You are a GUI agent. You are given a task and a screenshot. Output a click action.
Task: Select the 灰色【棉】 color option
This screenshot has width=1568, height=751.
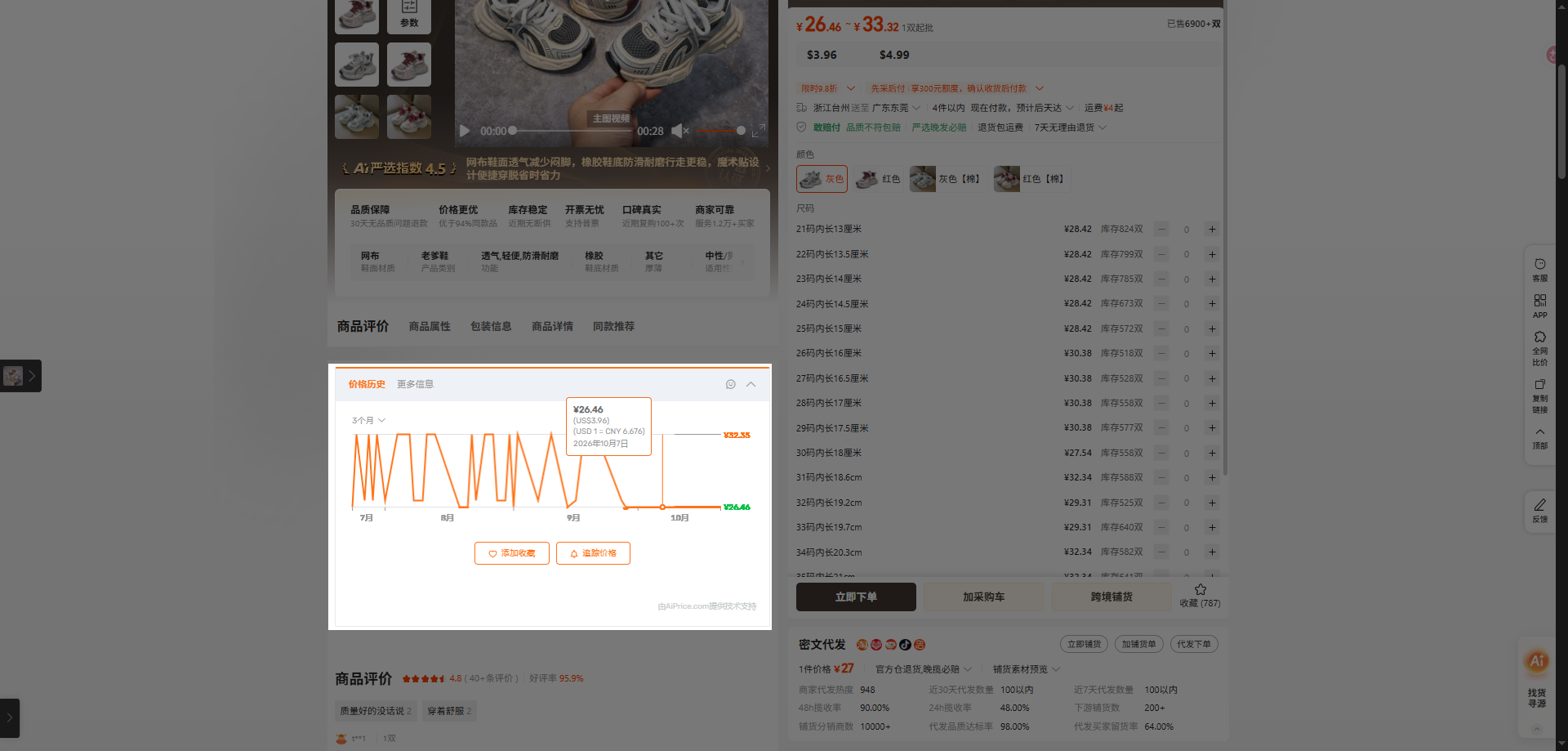click(x=947, y=179)
